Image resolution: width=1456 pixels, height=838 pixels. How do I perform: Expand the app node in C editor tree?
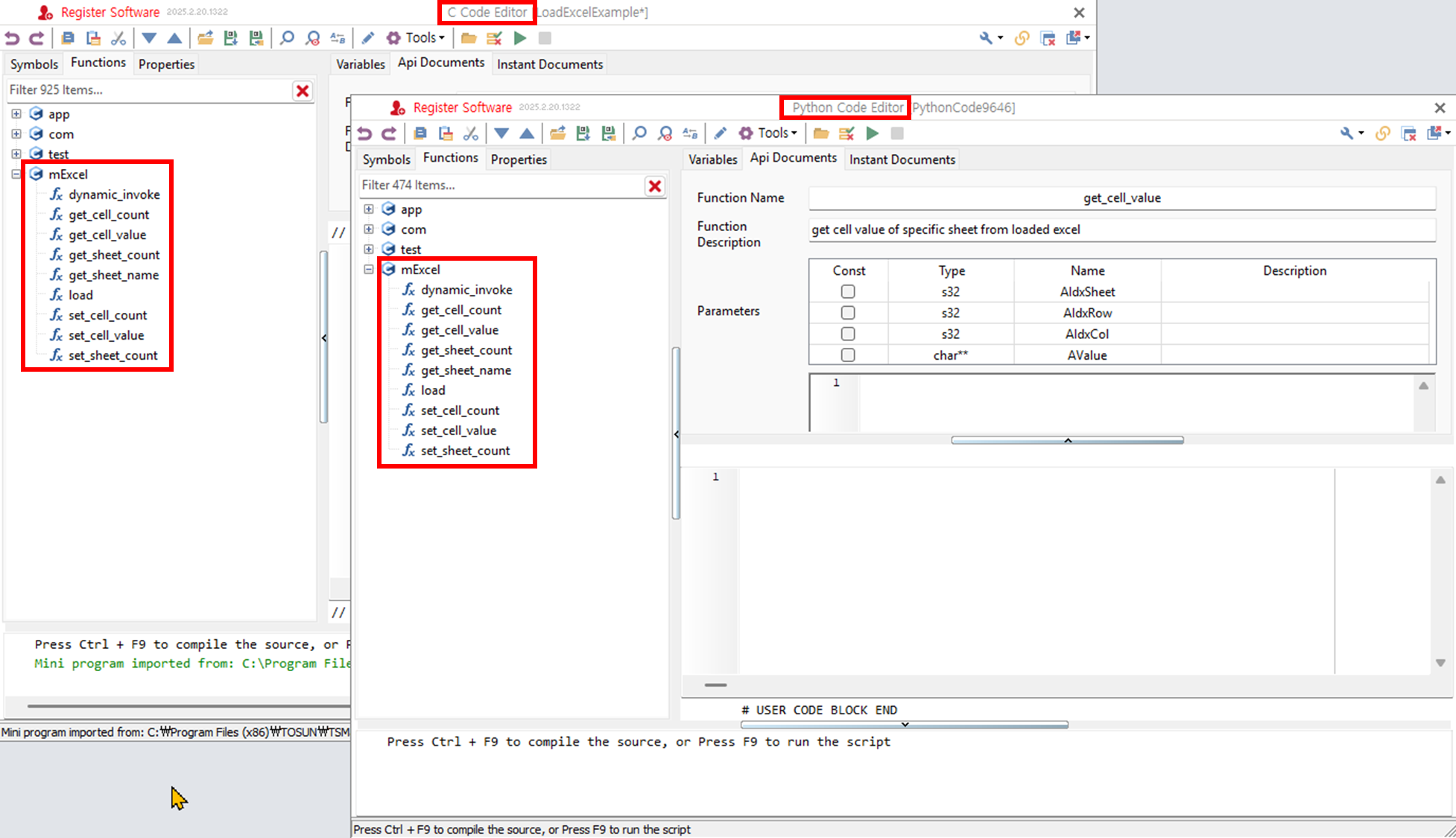click(16, 114)
